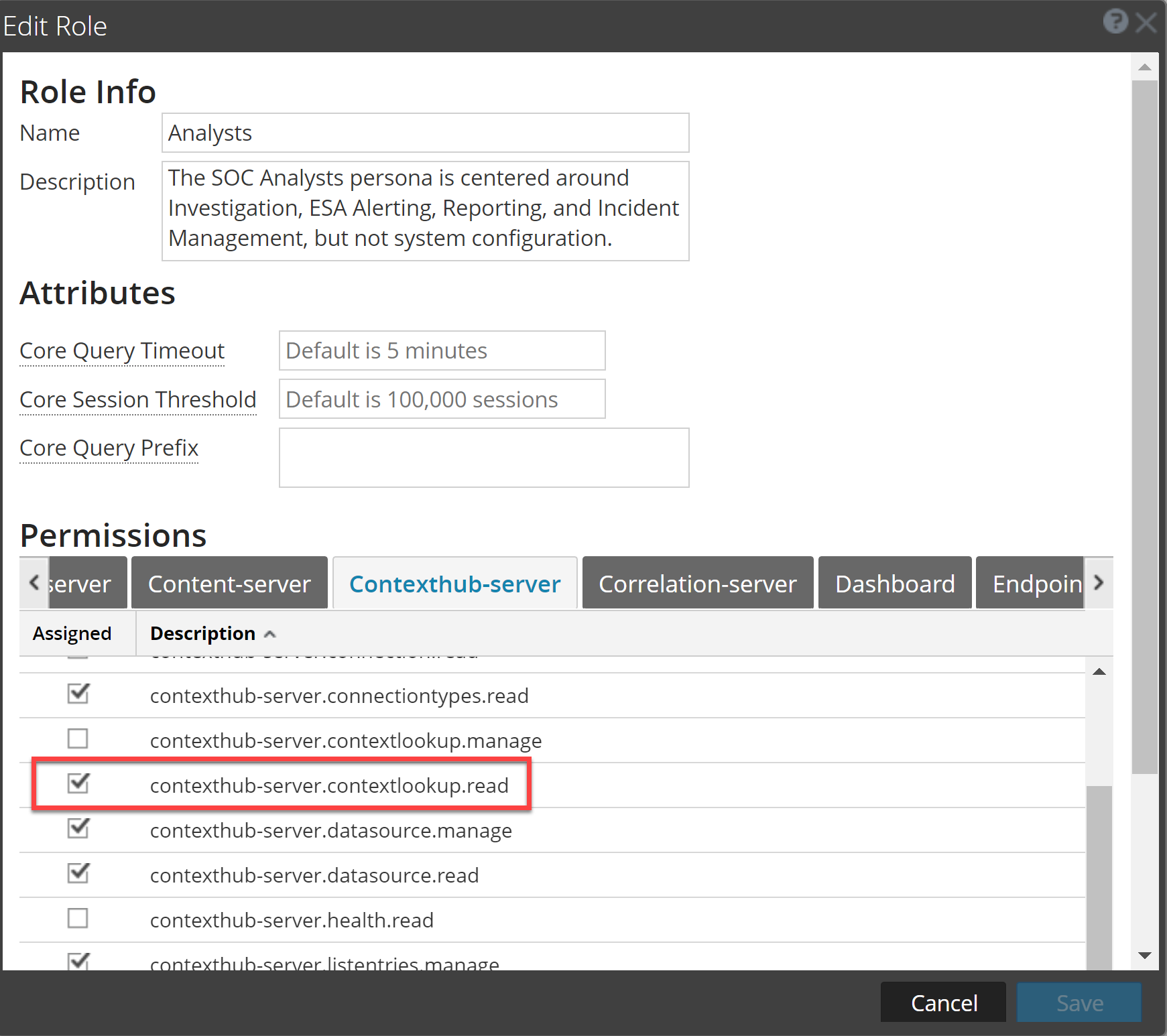Save the role changes
This screenshot has width=1167, height=1036.
(x=1079, y=1002)
